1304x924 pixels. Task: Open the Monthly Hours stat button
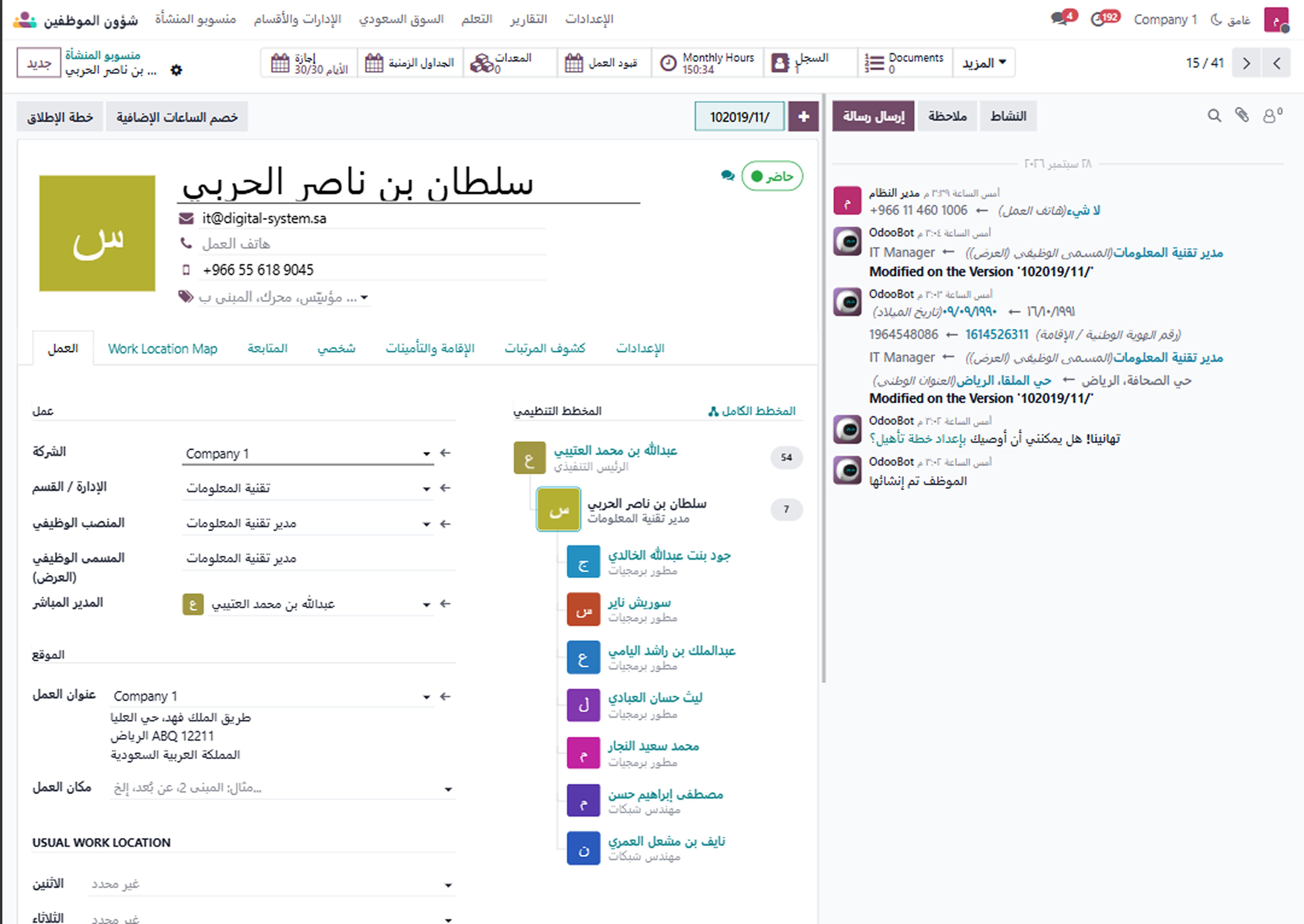coord(707,63)
